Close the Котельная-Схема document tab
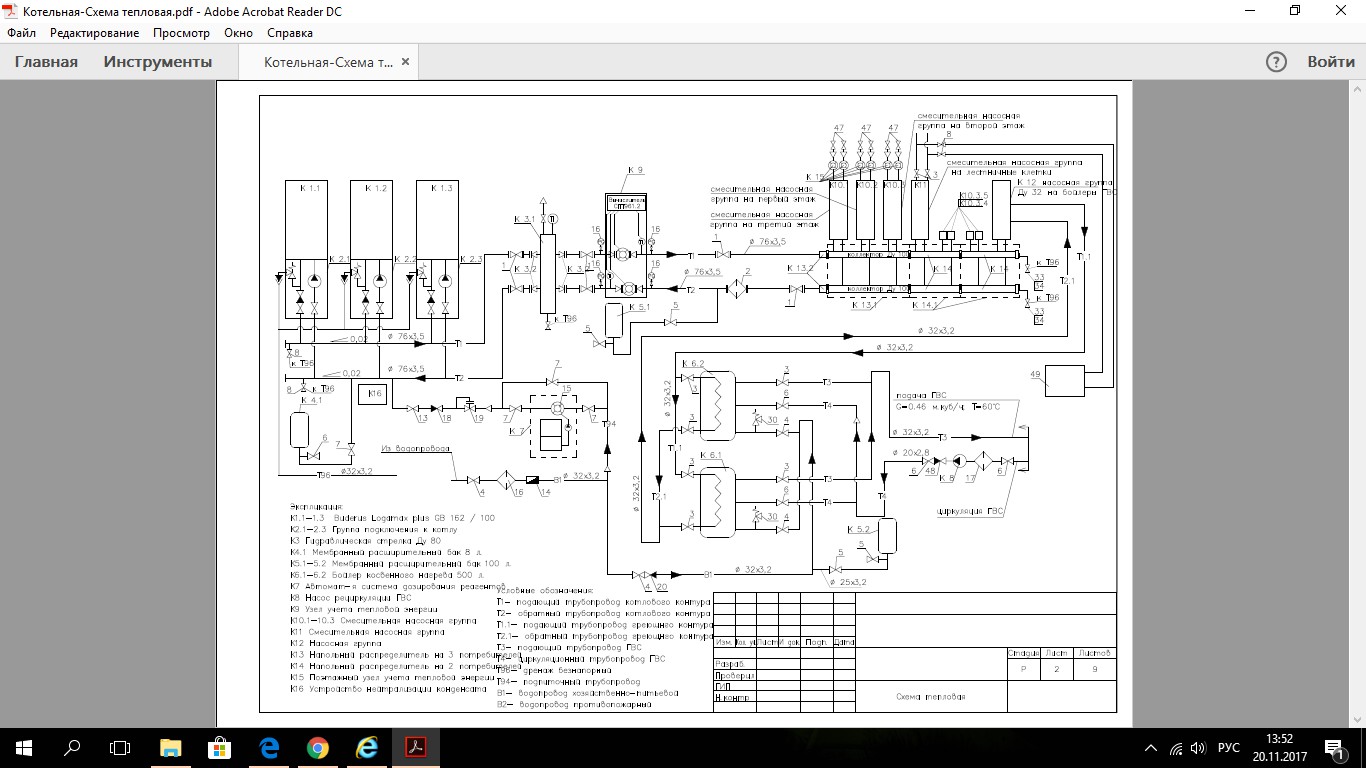The height and width of the screenshot is (768, 1366). [405, 62]
